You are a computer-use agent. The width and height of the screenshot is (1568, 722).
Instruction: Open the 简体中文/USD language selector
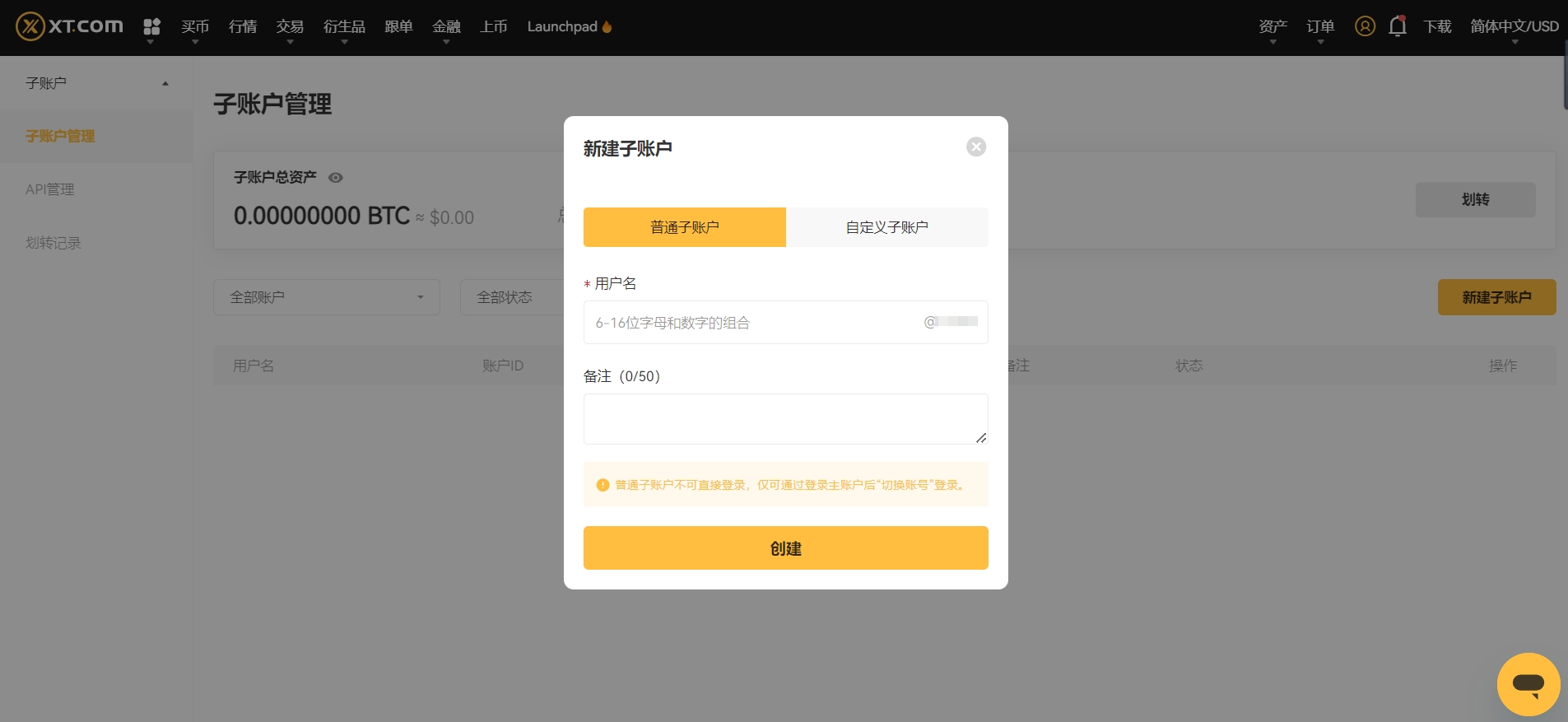1514,27
